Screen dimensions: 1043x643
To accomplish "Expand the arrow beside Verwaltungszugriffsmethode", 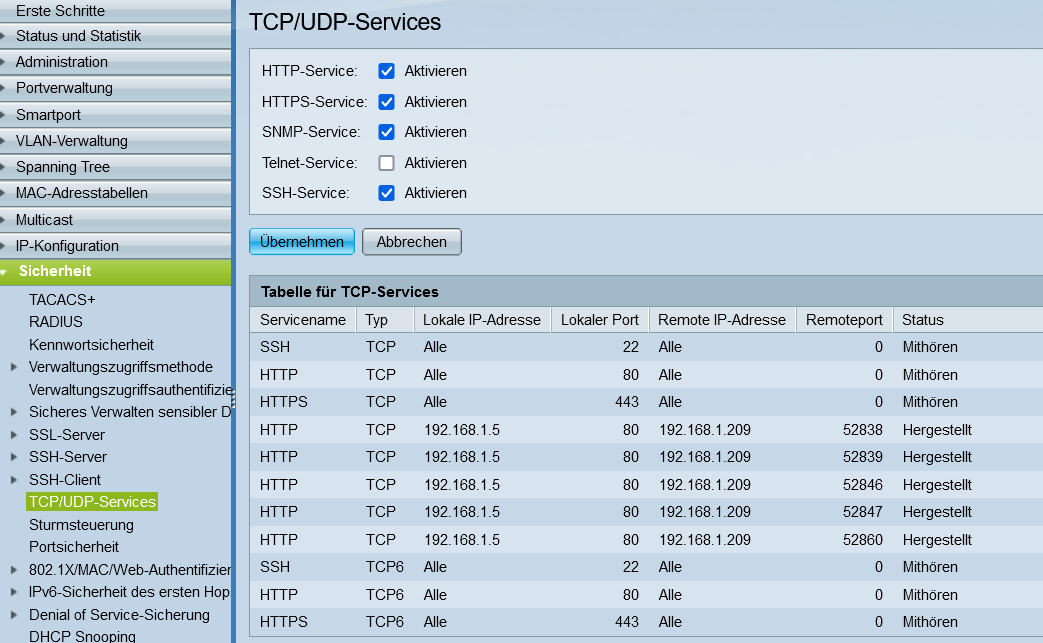I will pyautogui.click(x=14, y=367).
